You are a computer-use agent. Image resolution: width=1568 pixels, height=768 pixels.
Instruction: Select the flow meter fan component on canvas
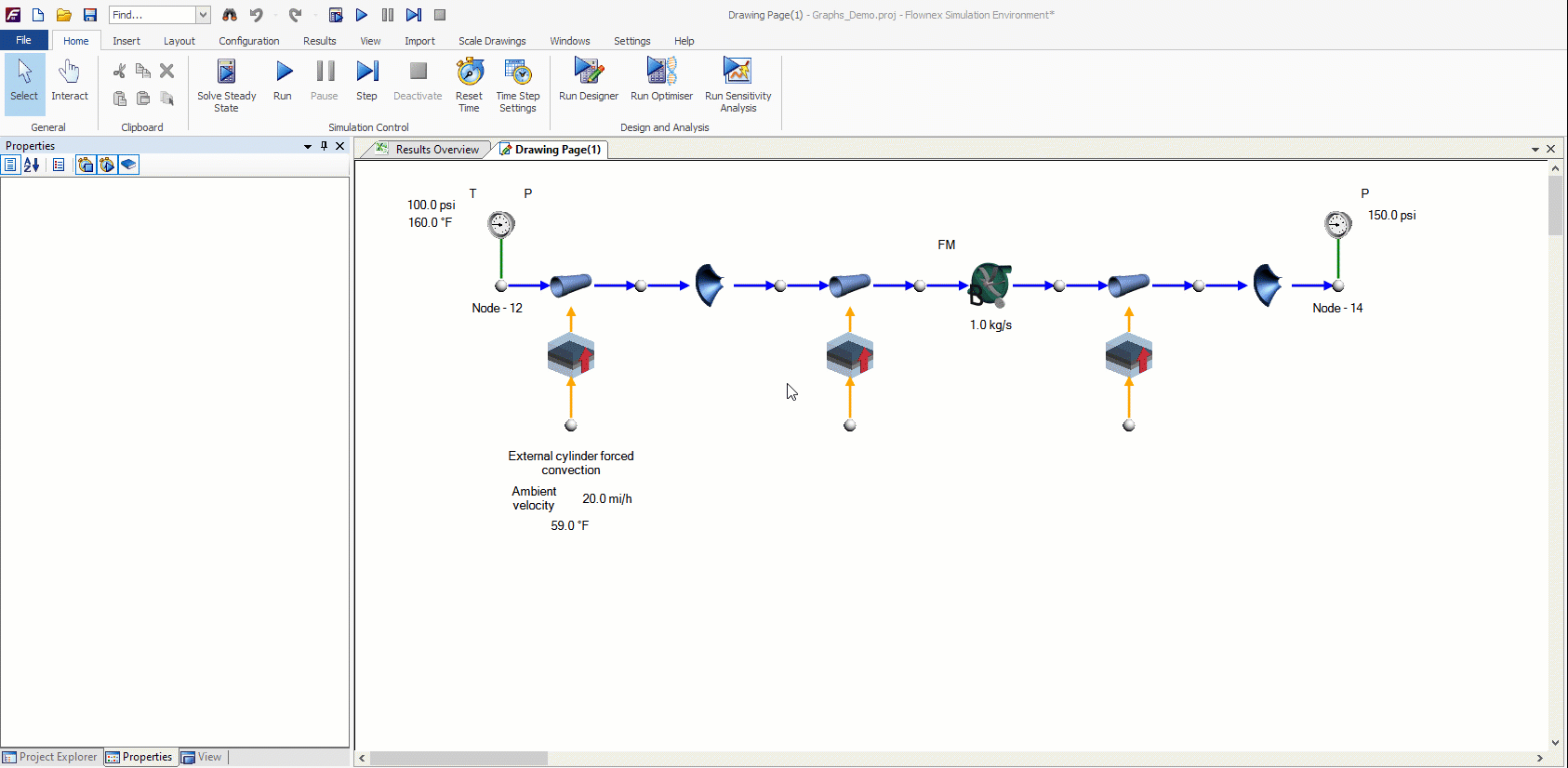point(990,285)
